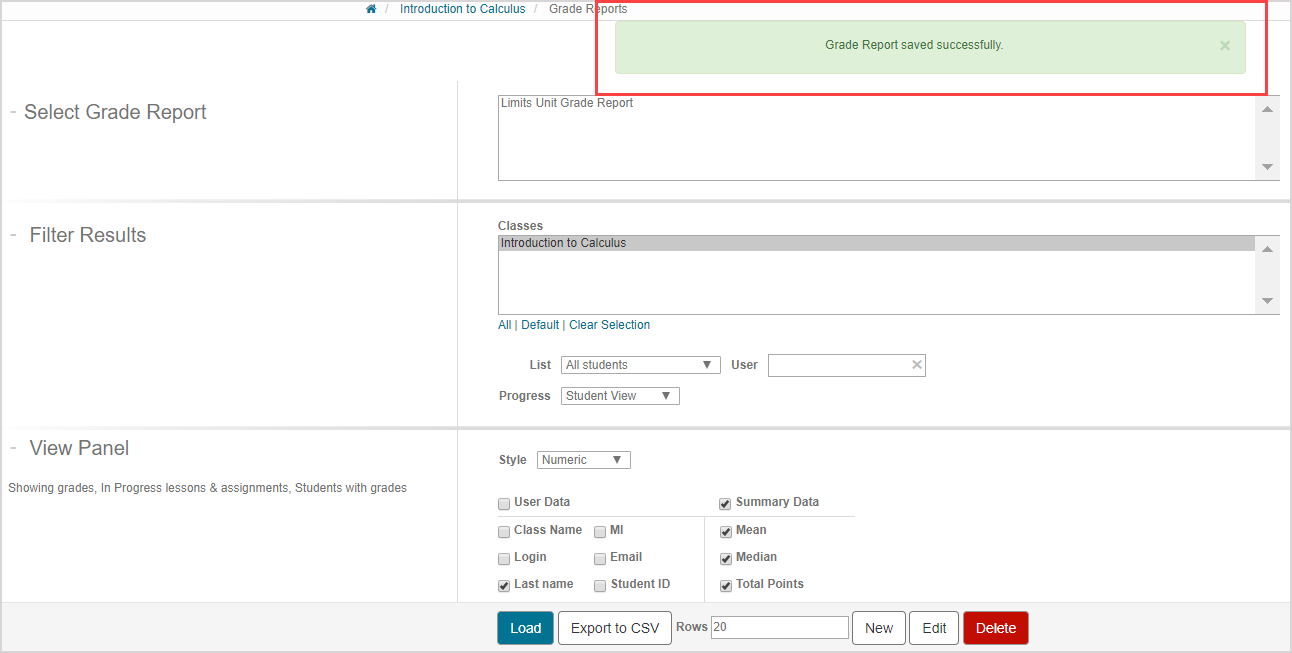Enable the User Data checkbox

(x=504, y=504)
